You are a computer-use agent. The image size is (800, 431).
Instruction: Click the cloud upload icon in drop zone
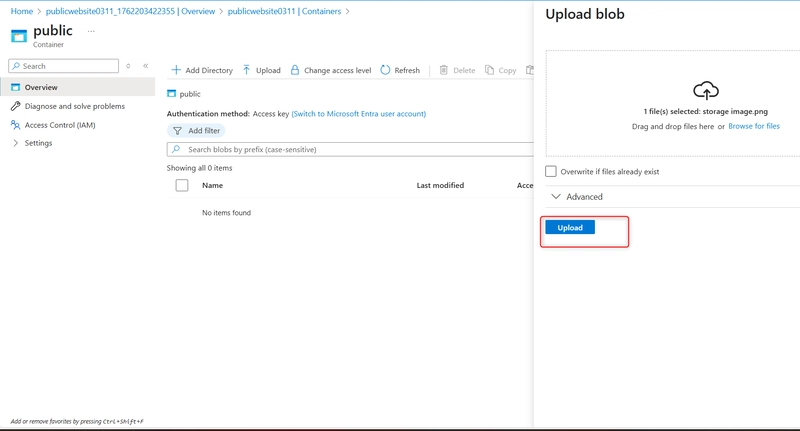tap(706, 90)
